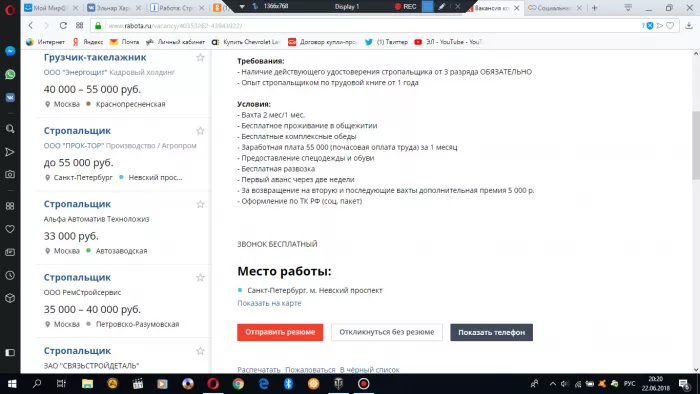Open Facebook Messenger in Opera sidebar

tap(10, 51)
